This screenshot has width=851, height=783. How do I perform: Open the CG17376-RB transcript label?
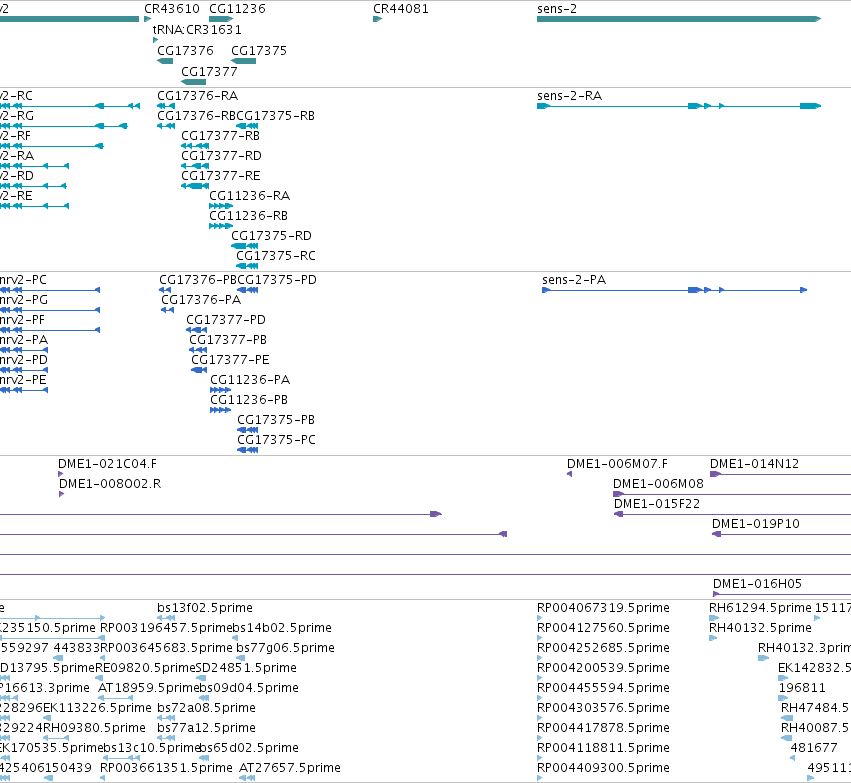(196, 116)
